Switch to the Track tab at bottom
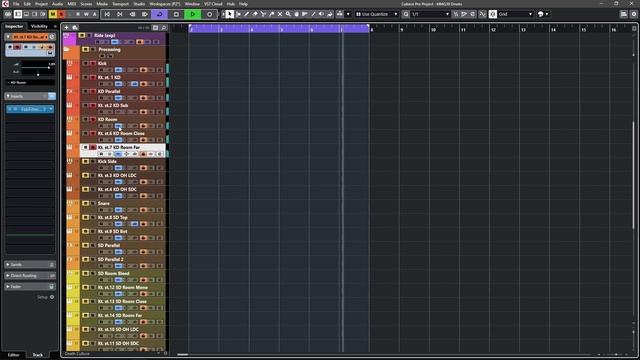 [38, 355]
